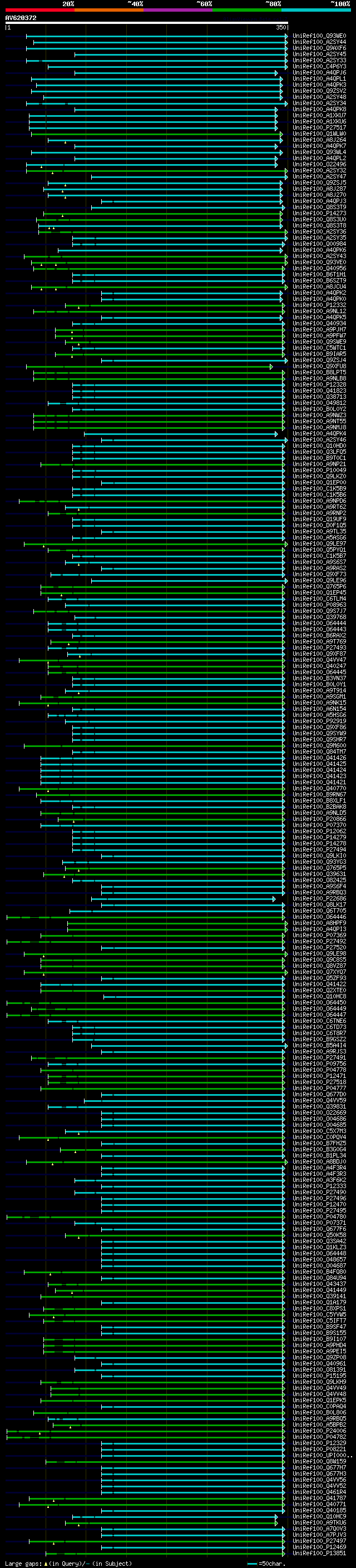Select hit label UniRef100_Q9XF73
The image size is (356, 1568).
(x=319, y=575)
